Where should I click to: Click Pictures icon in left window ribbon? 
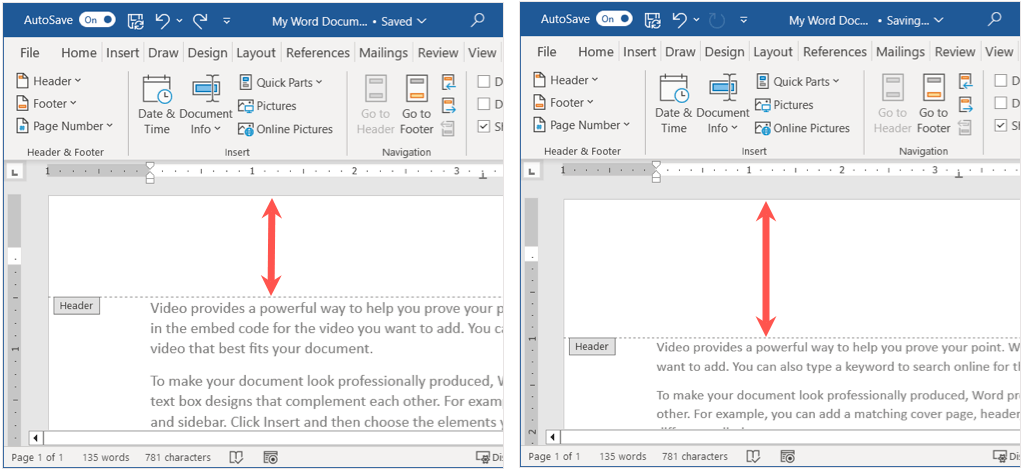pos(246,106)
